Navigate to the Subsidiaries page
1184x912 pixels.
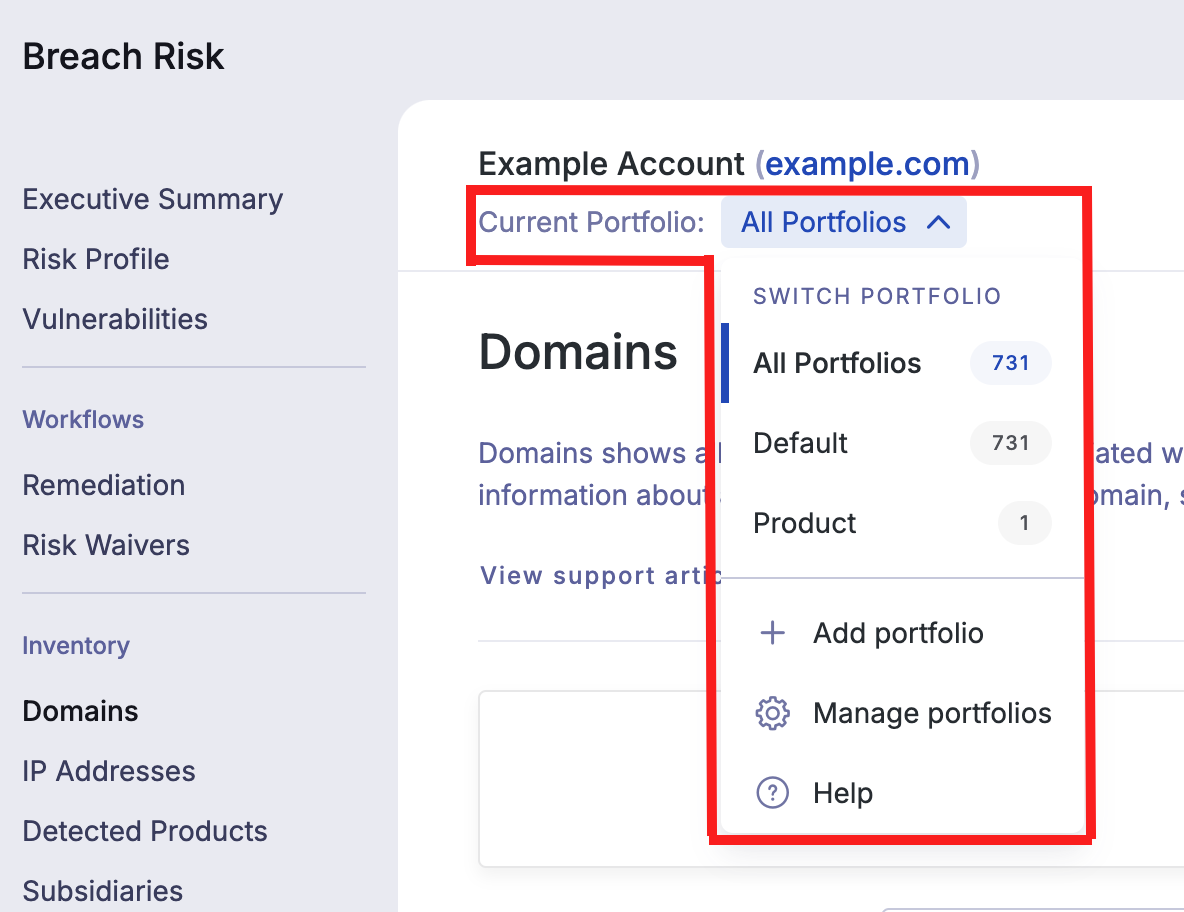[102, 891]
